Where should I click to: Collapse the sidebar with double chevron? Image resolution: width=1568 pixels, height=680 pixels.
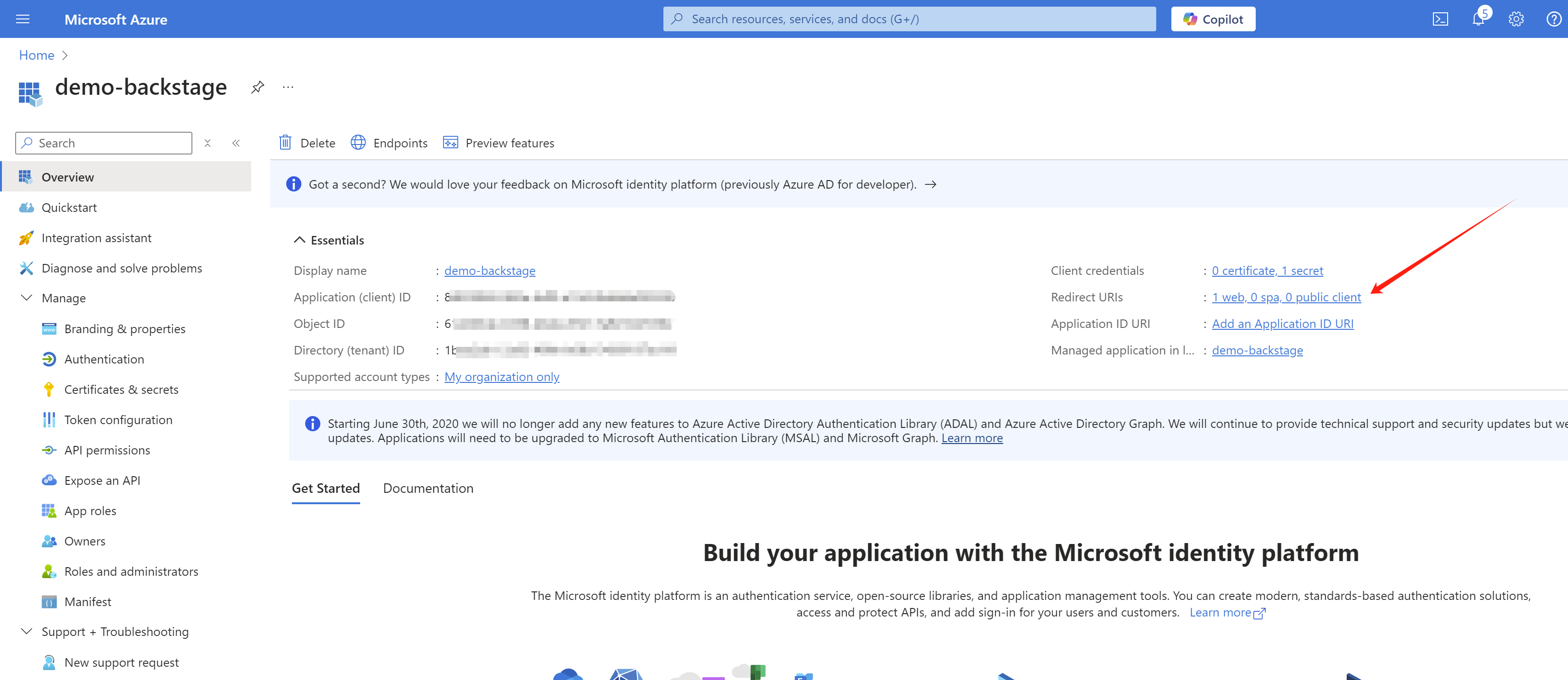tap(236, 143)
